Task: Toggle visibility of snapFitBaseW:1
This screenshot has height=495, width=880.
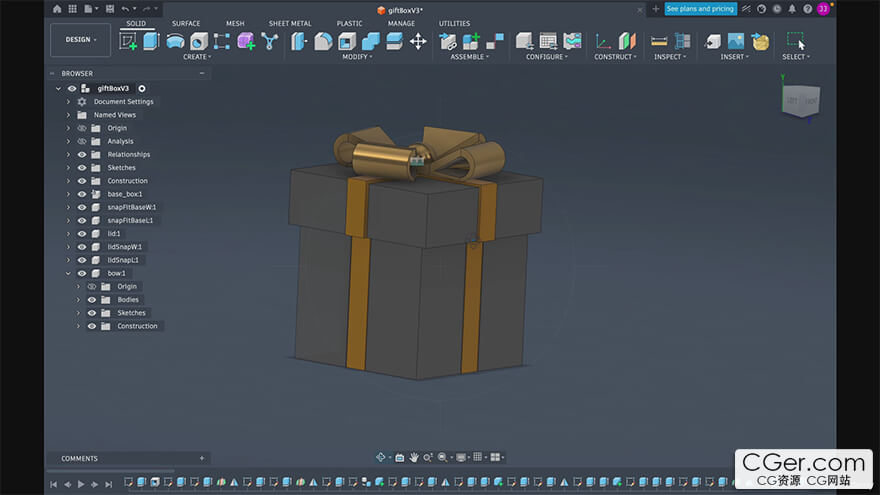Action: [x=82, y=207]
